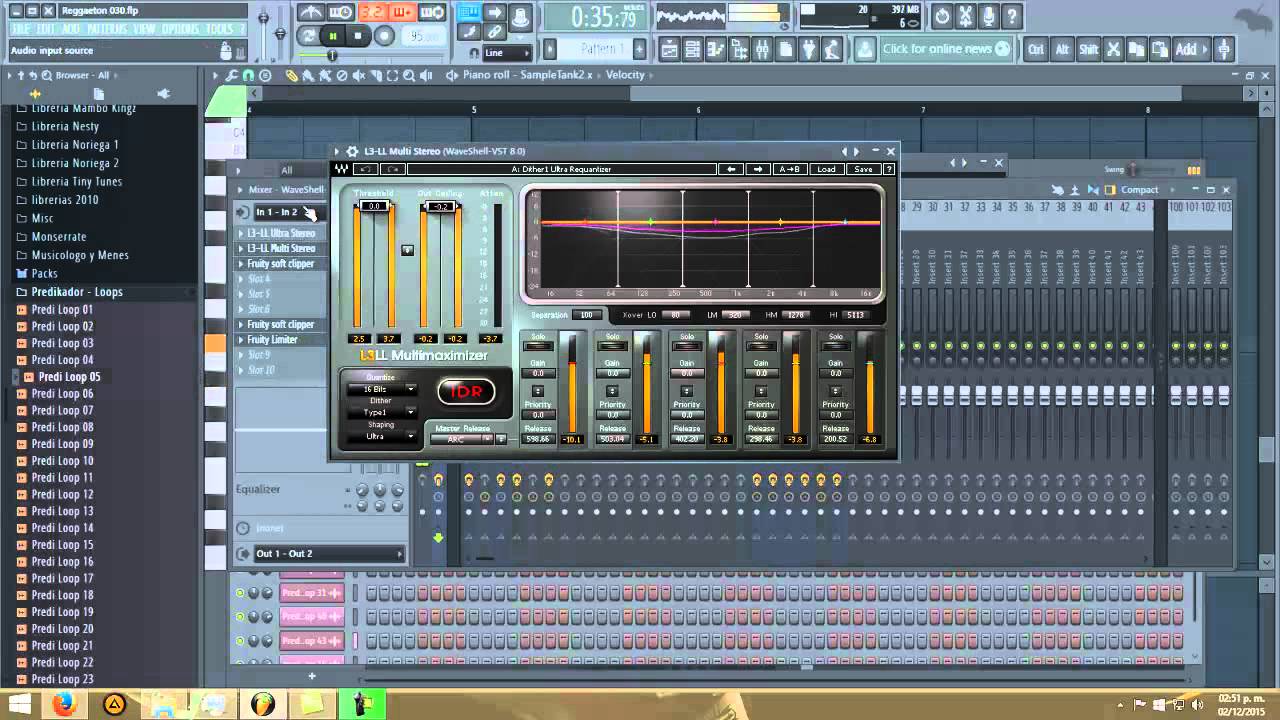Click the cut scissors shortcut icon
This screenshot has height=720, width=1280.
[x=1113, y=49]
